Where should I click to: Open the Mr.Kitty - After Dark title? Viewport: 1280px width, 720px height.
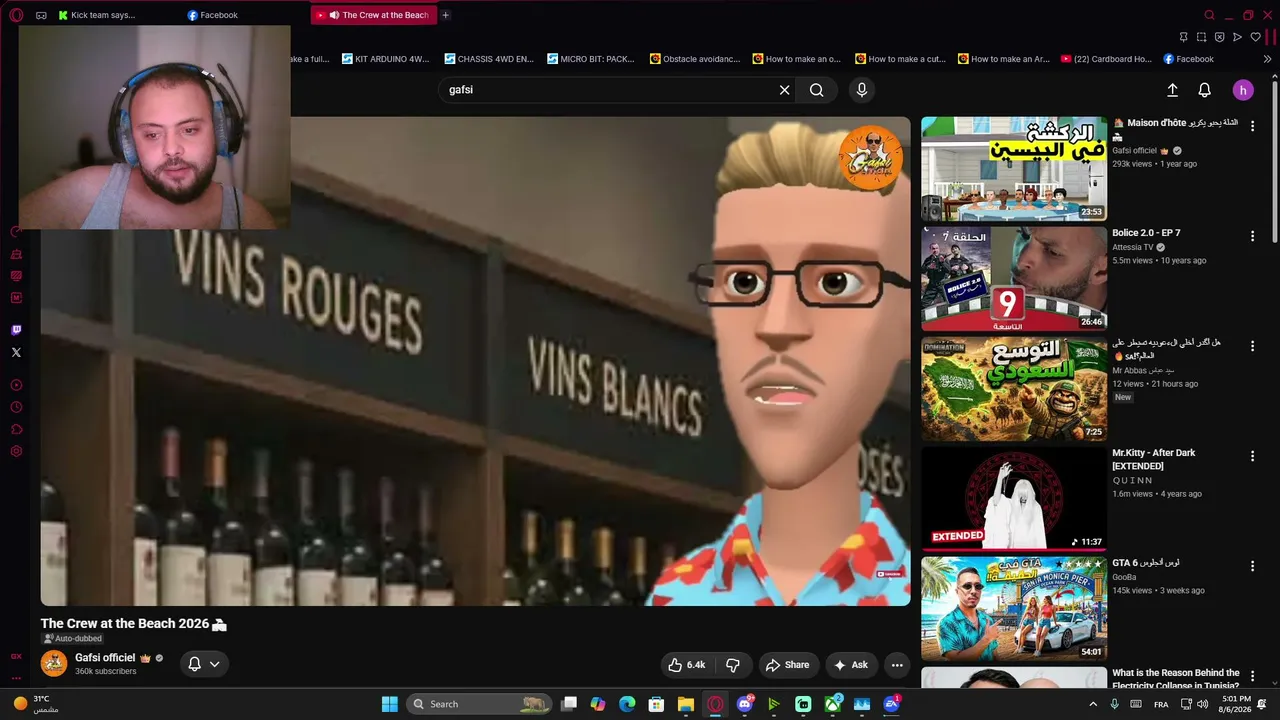point(1154,459)
